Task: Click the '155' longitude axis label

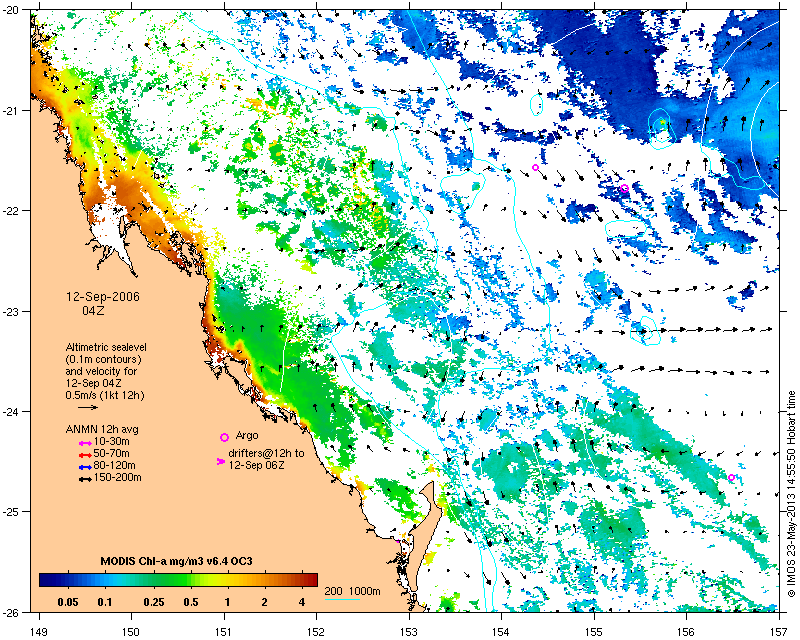Action: tap(594, 632)
